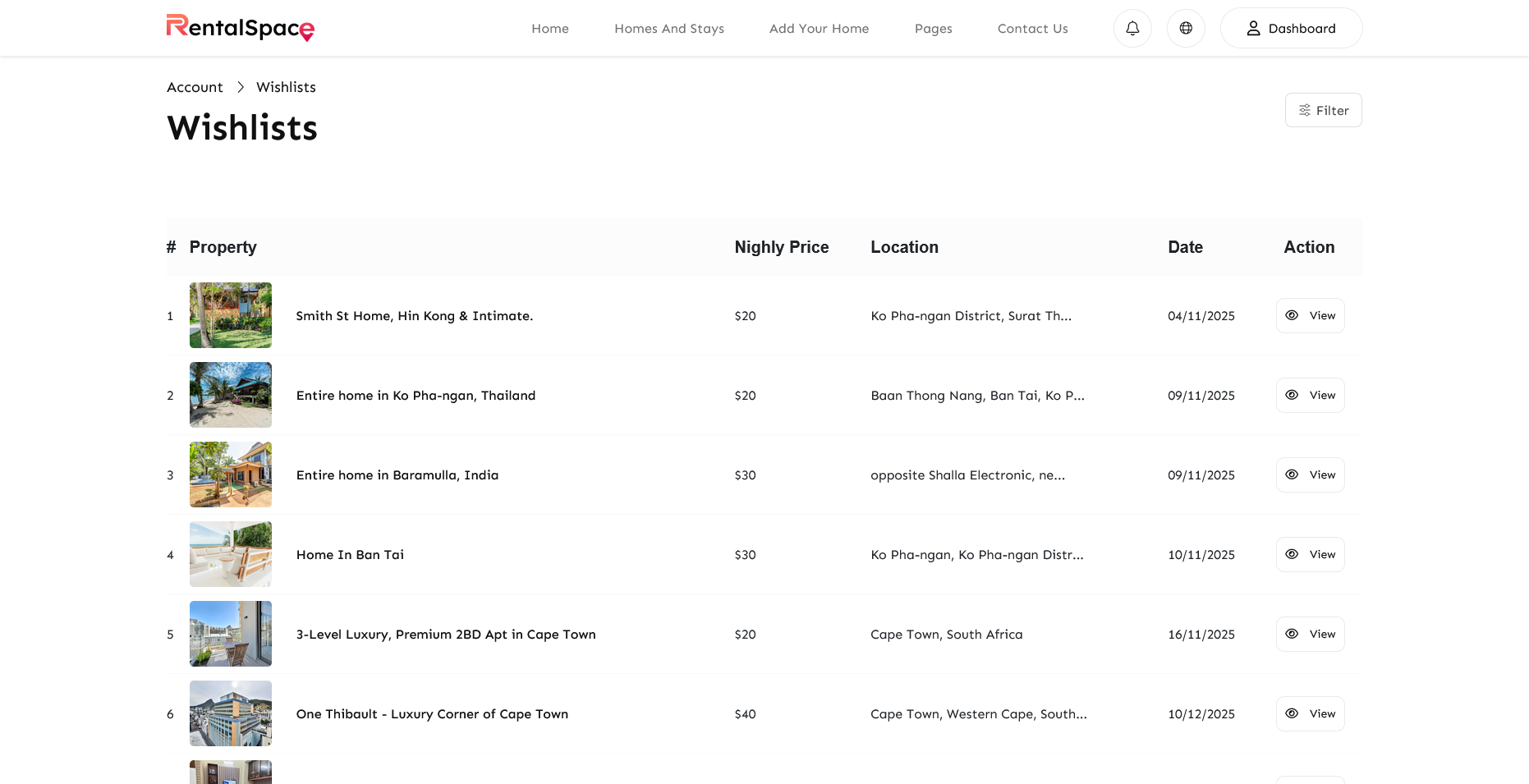View the Home In Ban Tai listing
The image size is (1529, 784).
[x=1310, y=554]
